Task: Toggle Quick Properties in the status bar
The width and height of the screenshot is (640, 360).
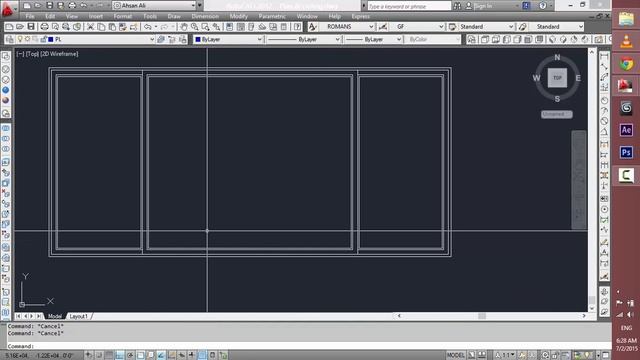Action: (213, 355)
